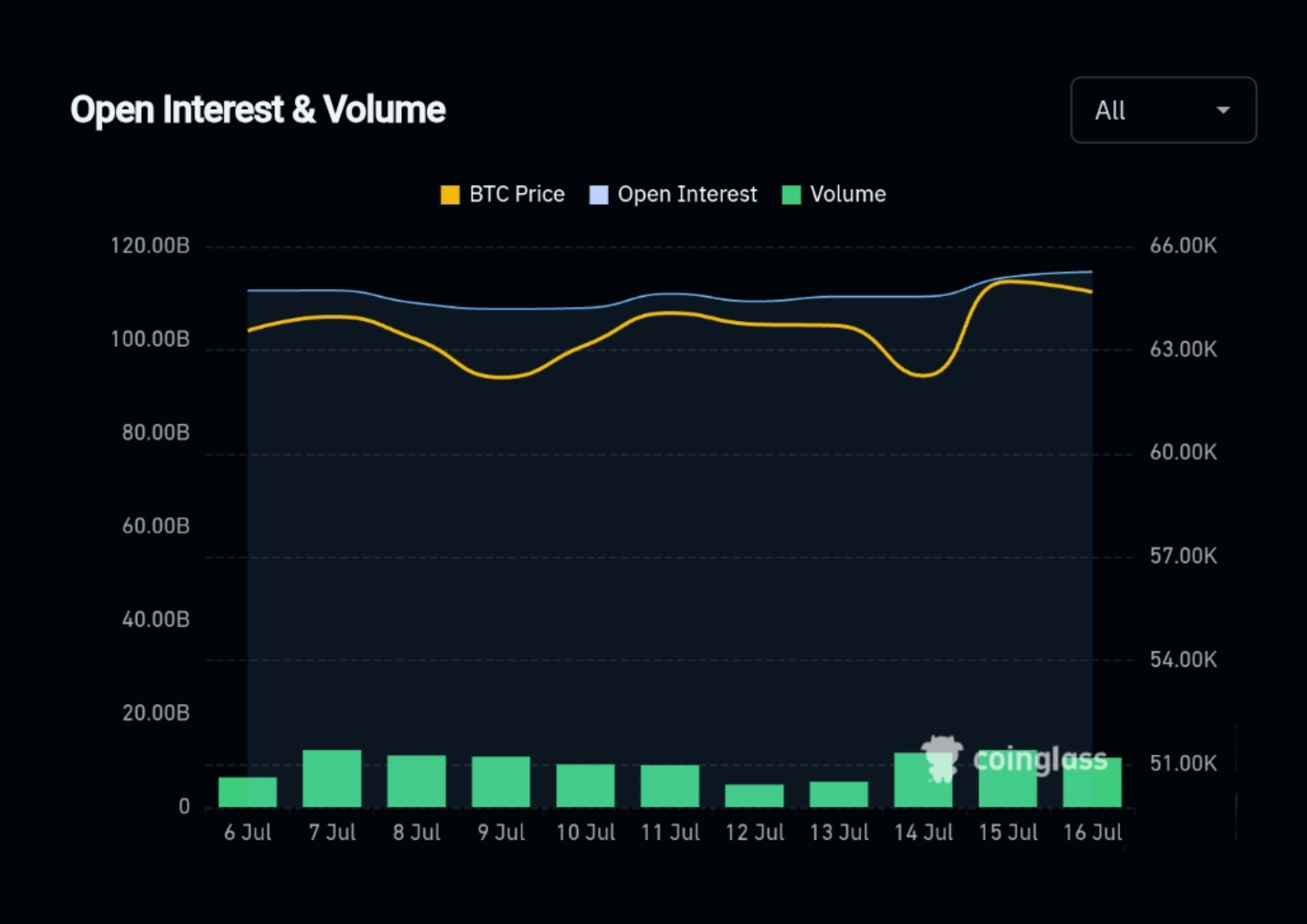Select the 15 Jul volume bar
This screenshot has width=1307, height=924.
coord(1008,778)
